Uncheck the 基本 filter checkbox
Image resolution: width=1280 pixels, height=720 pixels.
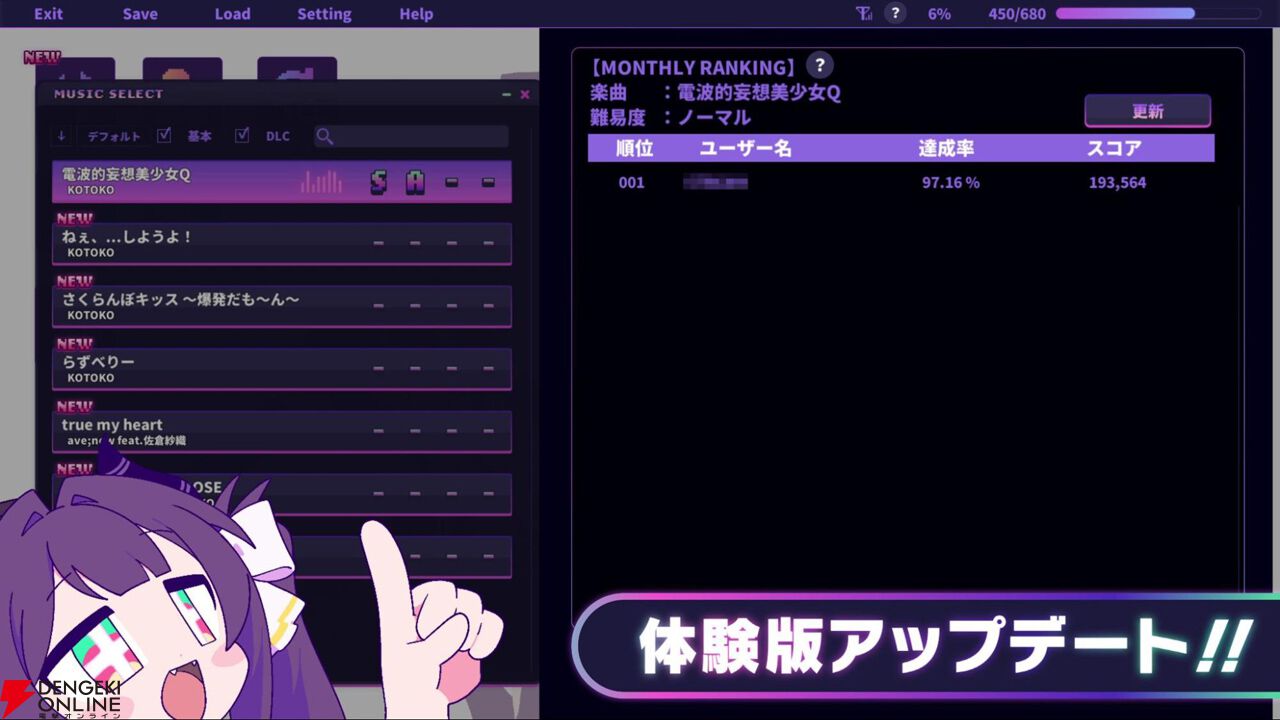164,136
